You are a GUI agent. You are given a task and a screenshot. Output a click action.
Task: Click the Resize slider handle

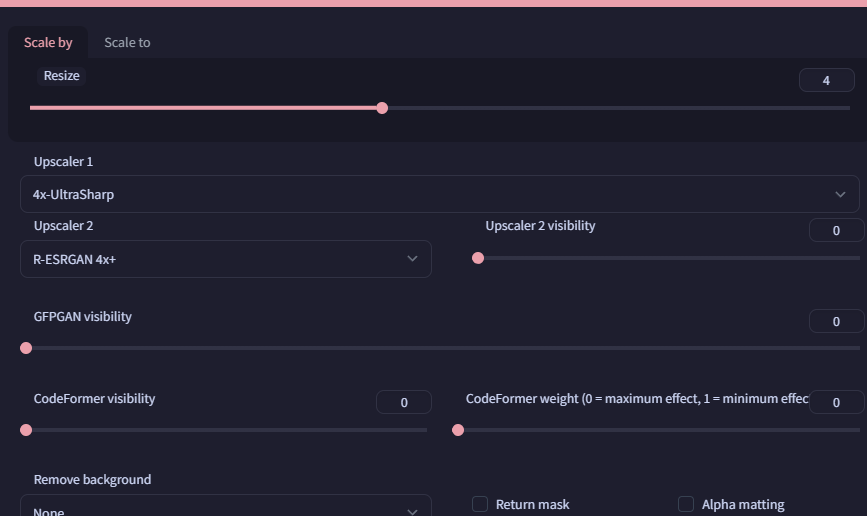click(x=382, y=108)
